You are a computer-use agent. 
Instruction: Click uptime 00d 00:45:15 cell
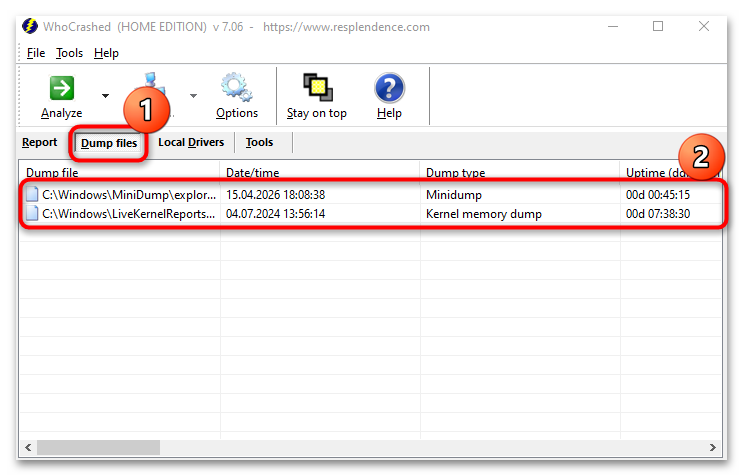click(x=658, y=195)
